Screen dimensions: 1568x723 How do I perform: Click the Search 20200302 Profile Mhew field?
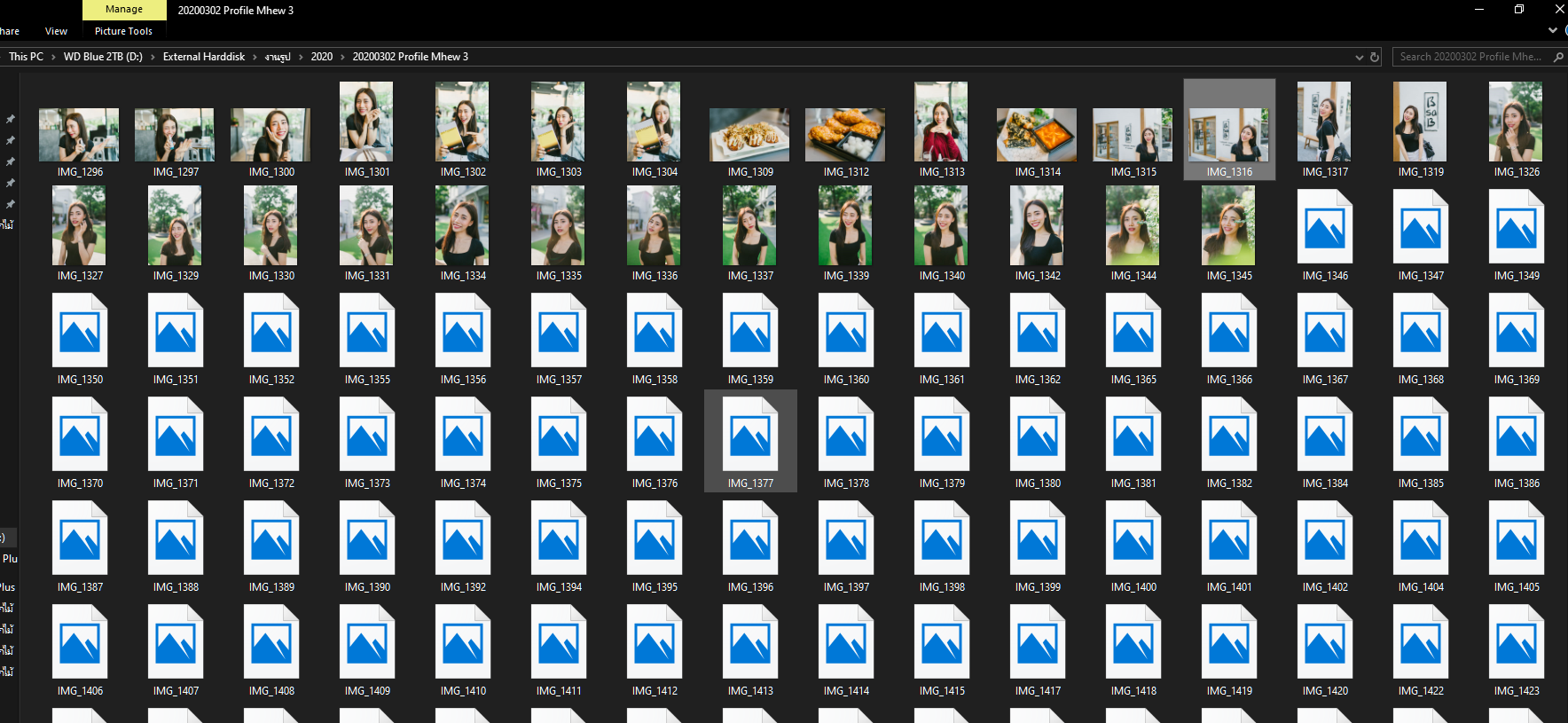click(1469, 57)
